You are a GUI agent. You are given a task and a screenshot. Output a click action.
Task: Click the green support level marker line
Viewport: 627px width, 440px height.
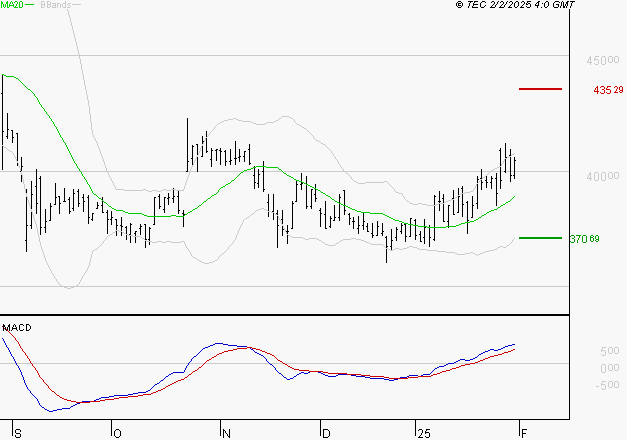(x=540, y=238)
